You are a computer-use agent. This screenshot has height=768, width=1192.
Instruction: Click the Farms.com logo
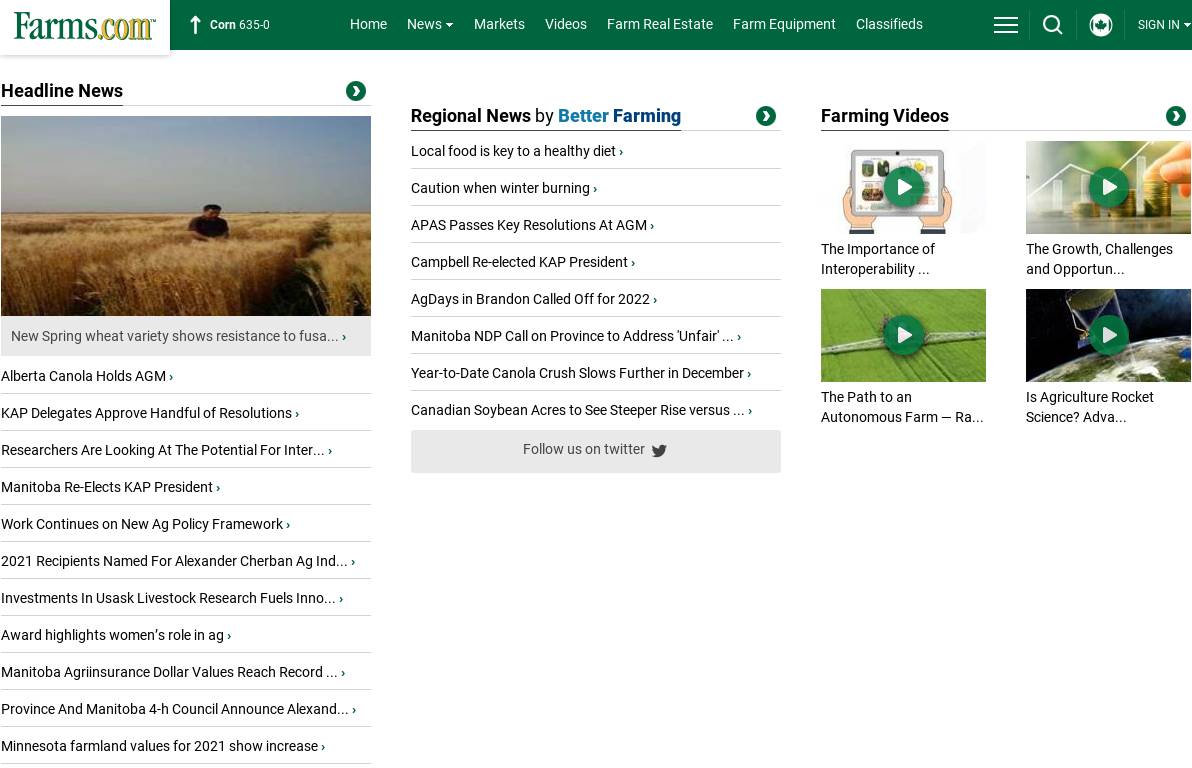[x=85, y=26]
